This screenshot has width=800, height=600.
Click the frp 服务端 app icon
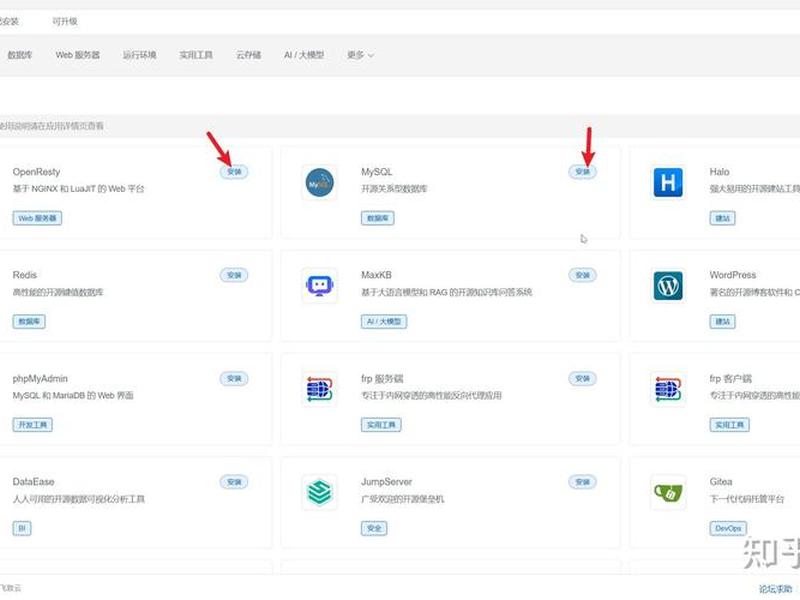319,389
